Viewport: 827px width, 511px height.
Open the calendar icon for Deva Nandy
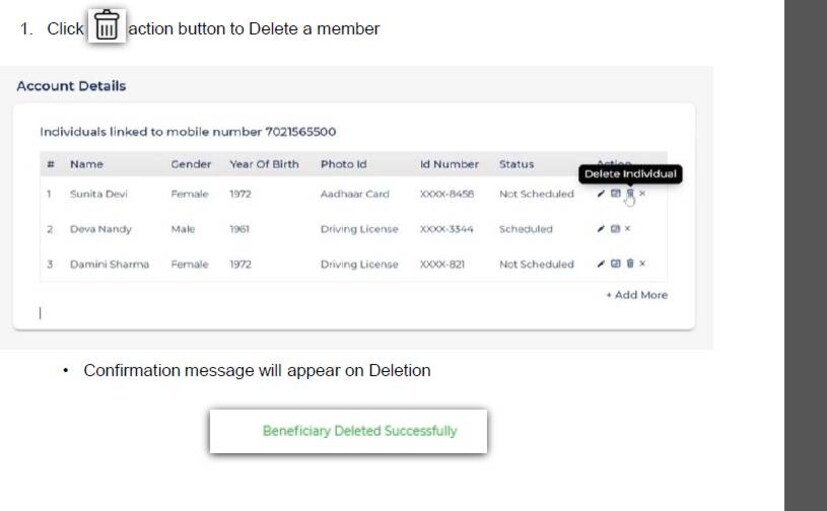615,229
